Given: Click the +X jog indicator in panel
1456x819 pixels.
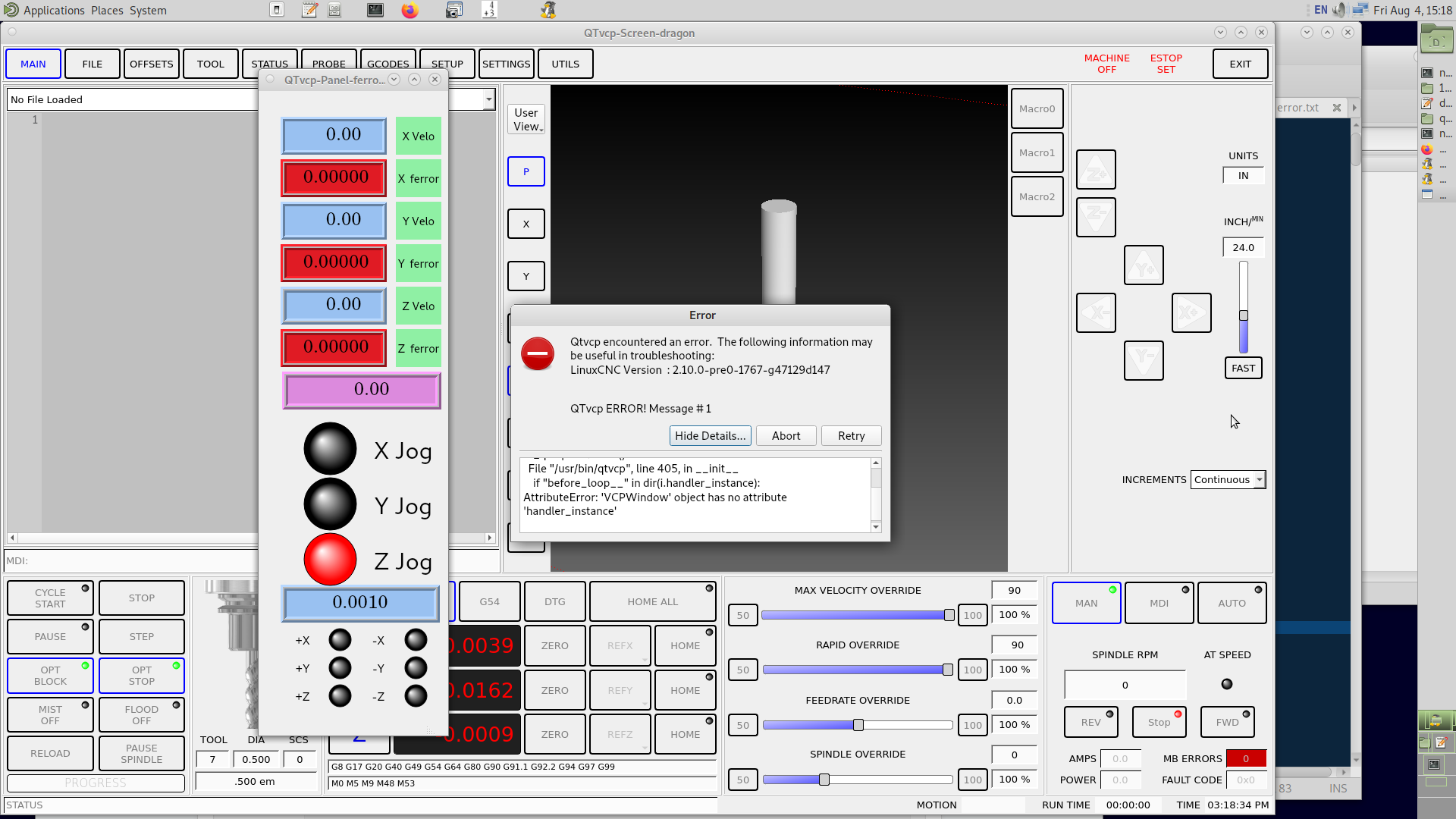Looking at the screenshot, I should (340, 640).
